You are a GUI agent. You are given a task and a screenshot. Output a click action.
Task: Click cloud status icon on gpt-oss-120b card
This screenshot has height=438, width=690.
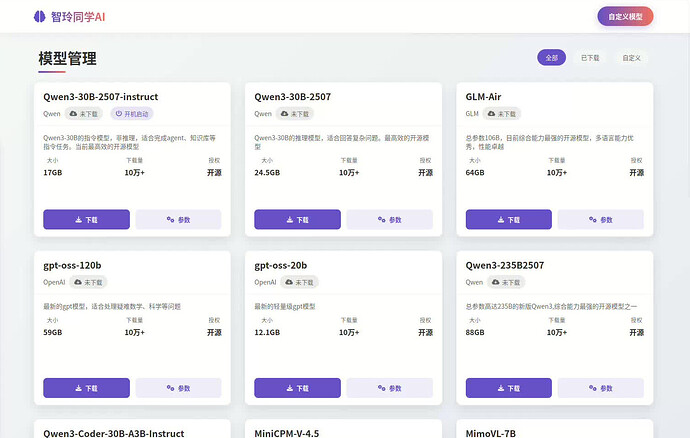(78, 282)
